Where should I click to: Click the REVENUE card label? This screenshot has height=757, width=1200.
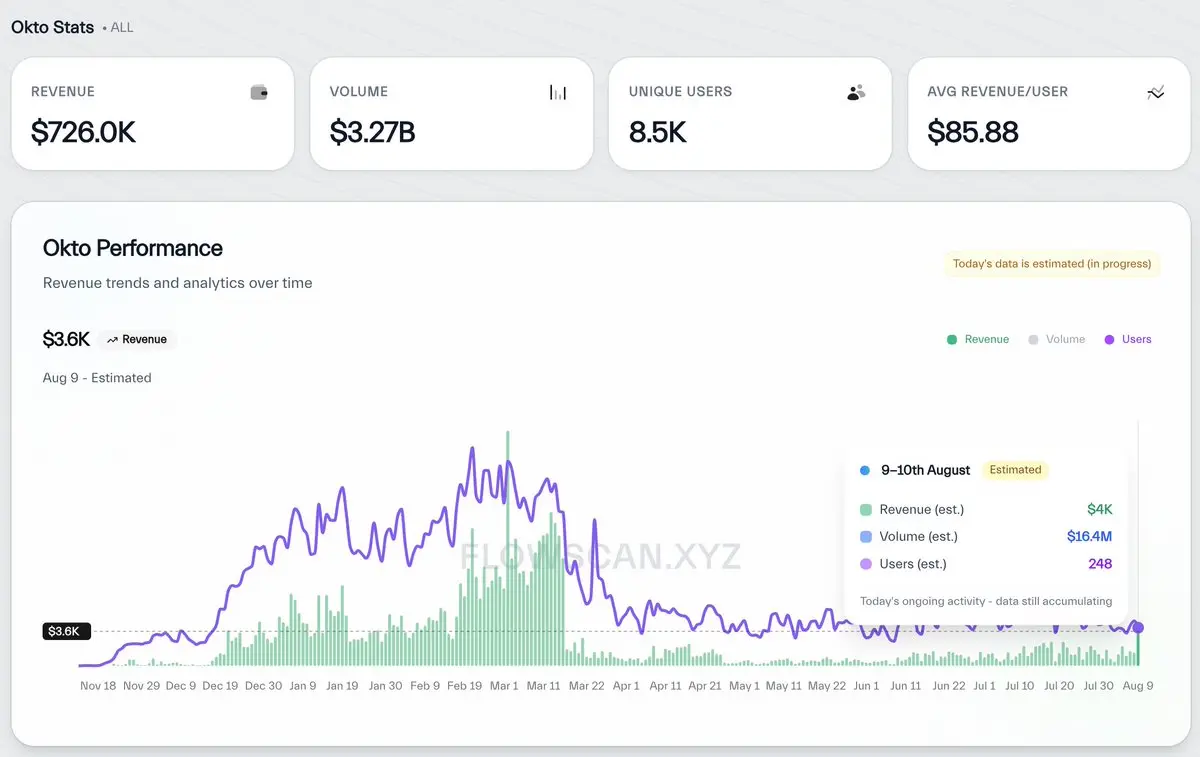click(x=63, y=92)
